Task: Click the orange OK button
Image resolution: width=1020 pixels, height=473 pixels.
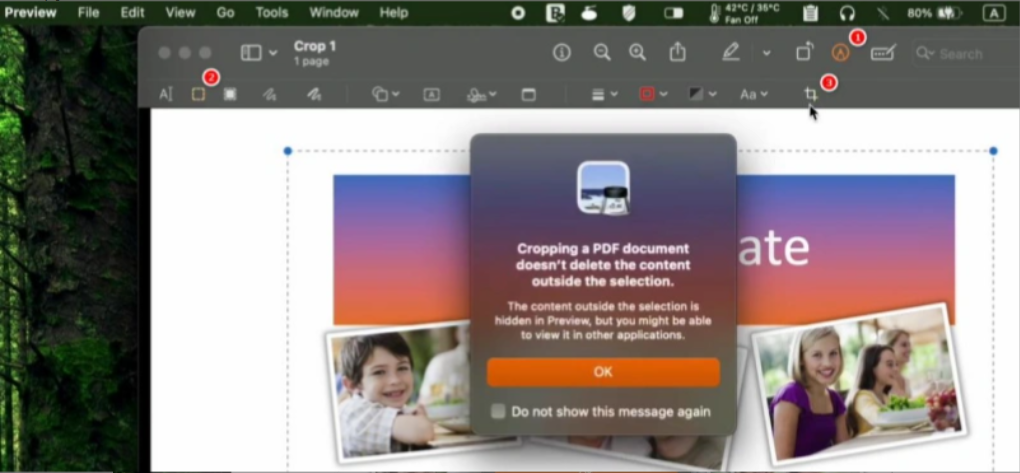Action: [603, 372]
